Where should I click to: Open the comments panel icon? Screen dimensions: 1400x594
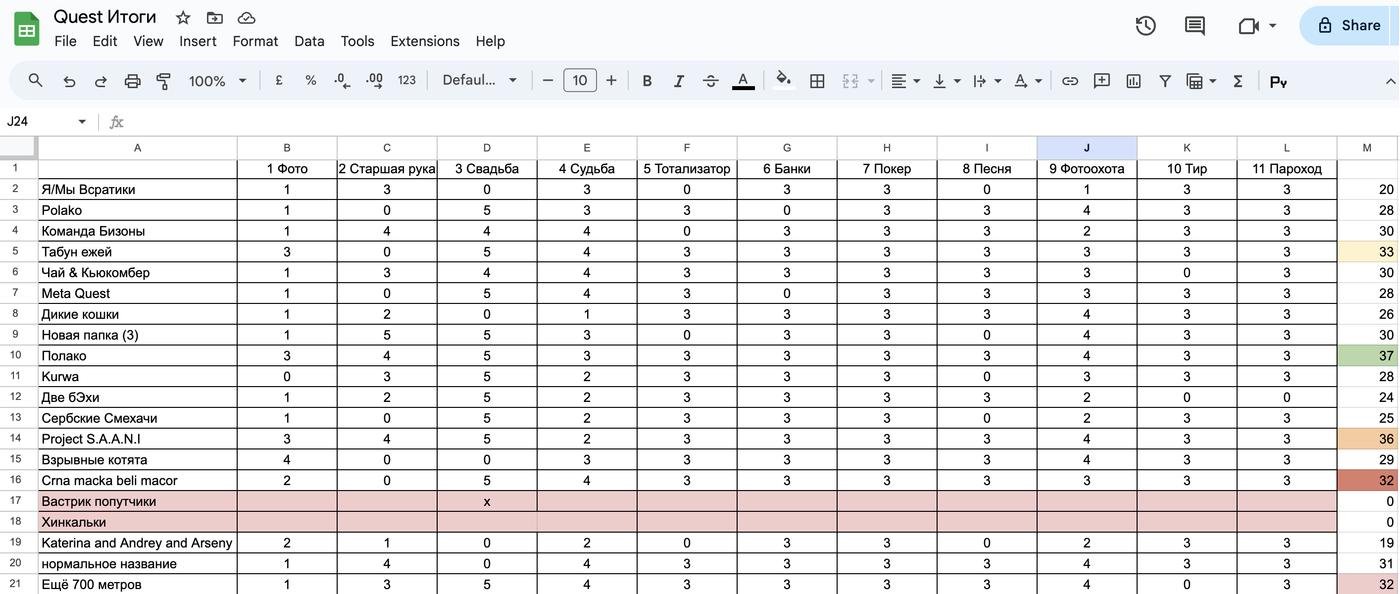click(1194, 26)
